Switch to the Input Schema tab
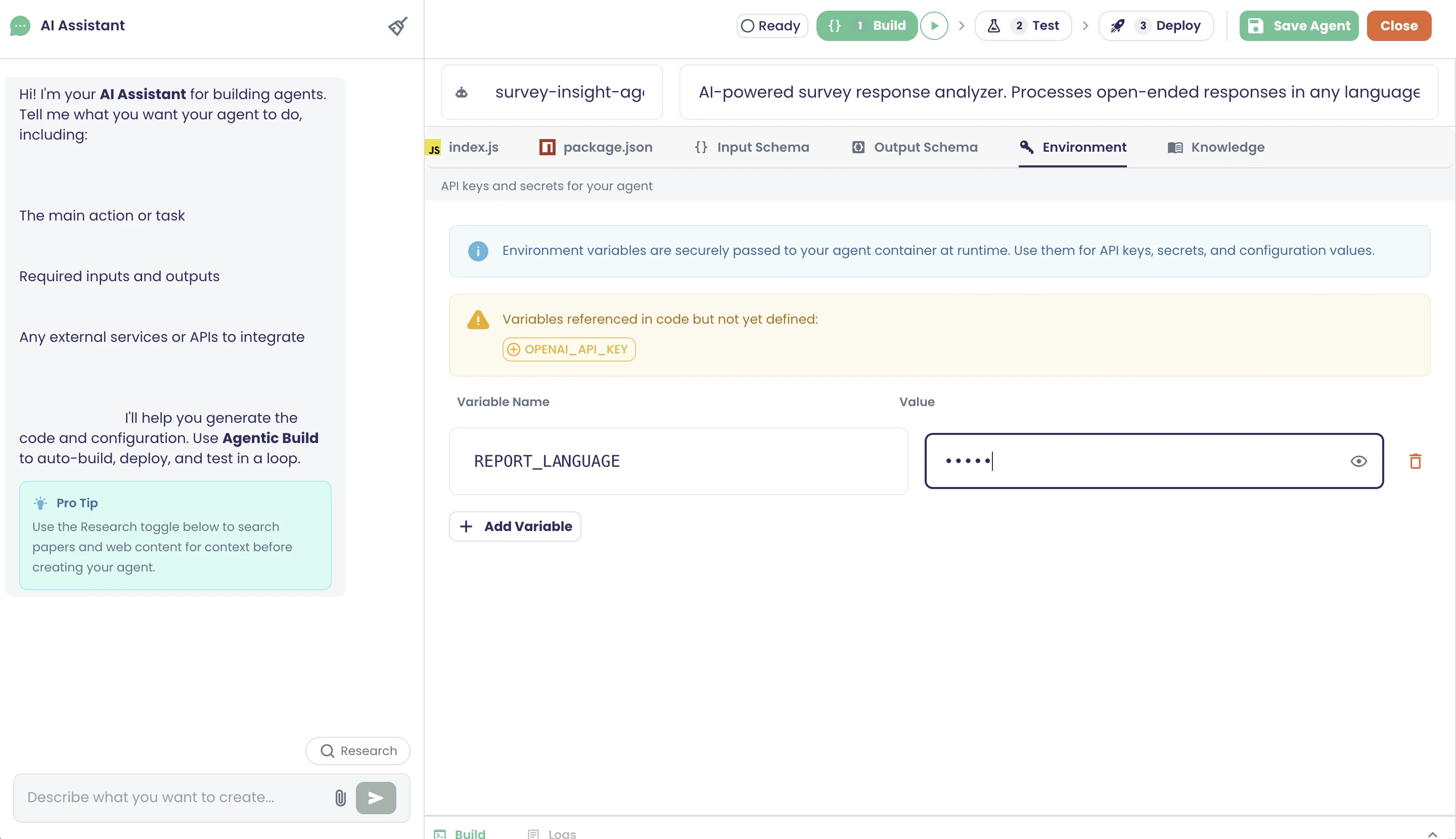The height and width of the screenshot is (839, 1456). coord(751,148)
